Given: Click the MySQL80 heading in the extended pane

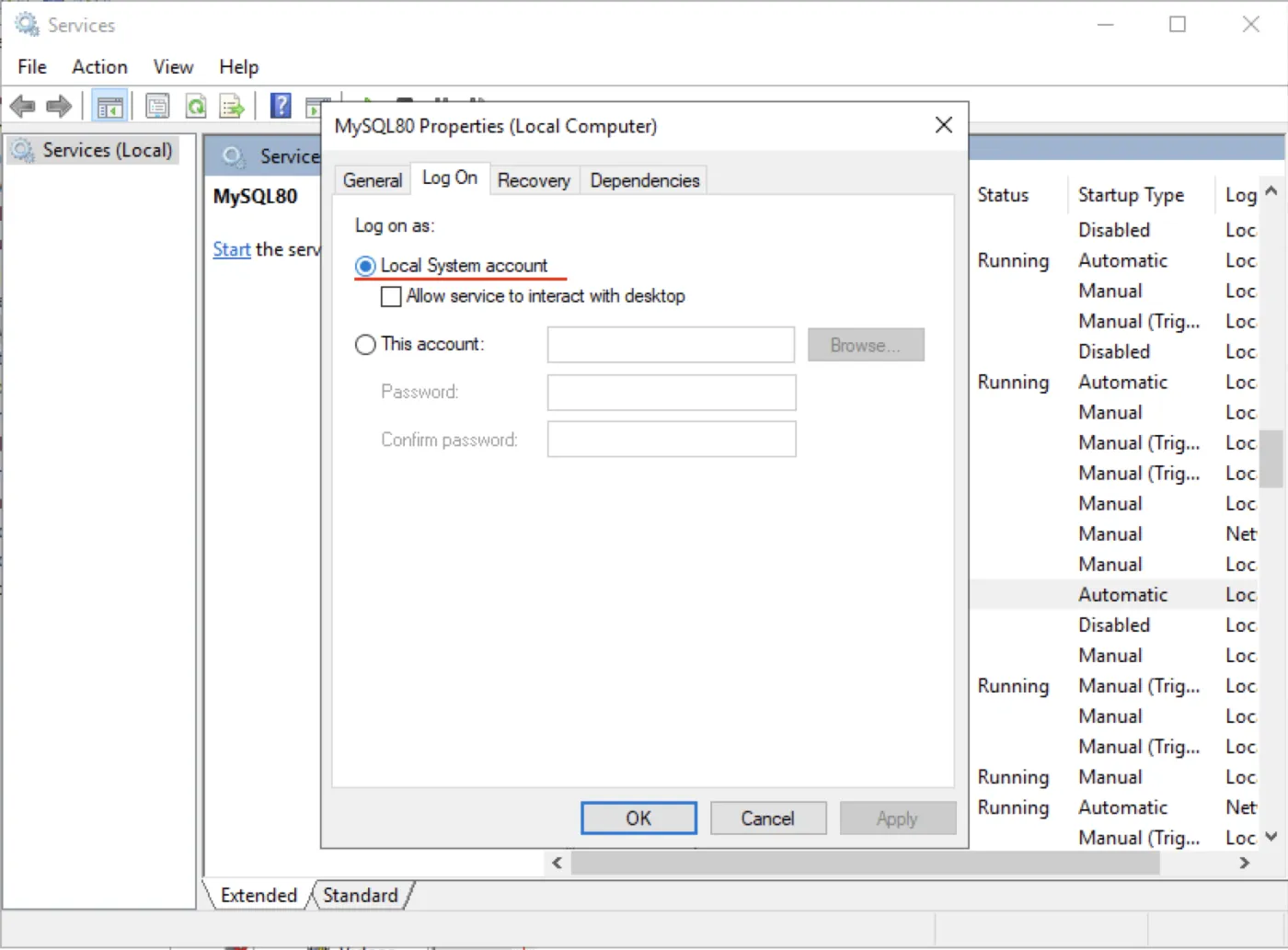Looking at the screenshot, I should click(255, 197).
